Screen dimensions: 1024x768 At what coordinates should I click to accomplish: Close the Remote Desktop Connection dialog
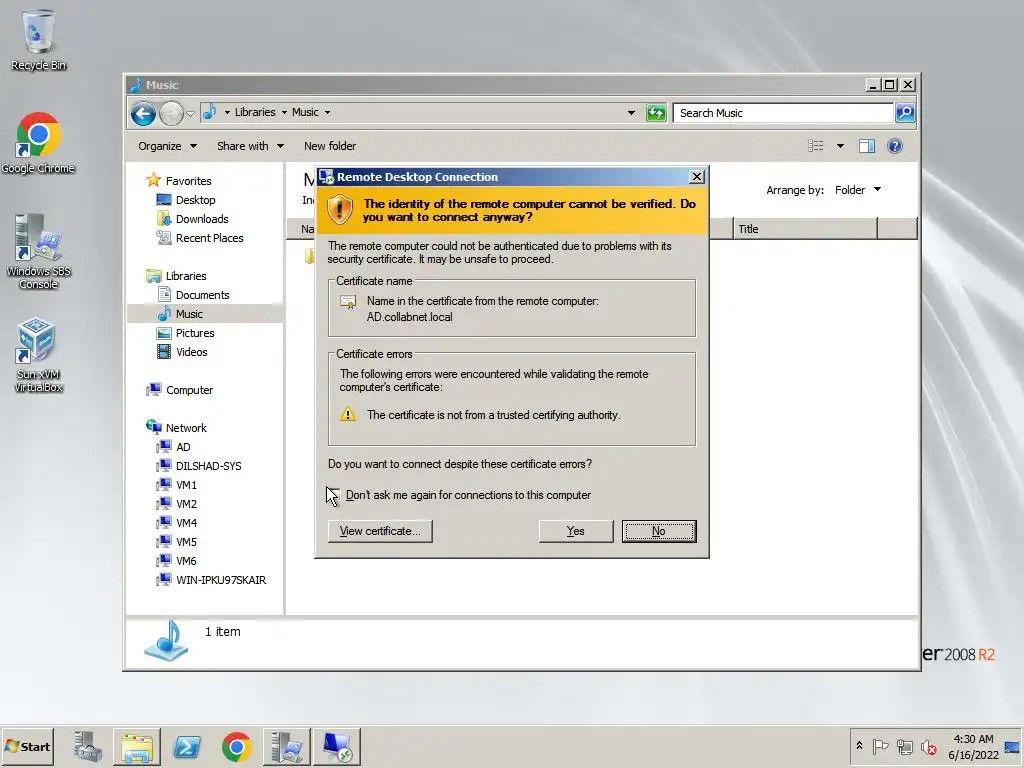(x=697, y=177)
